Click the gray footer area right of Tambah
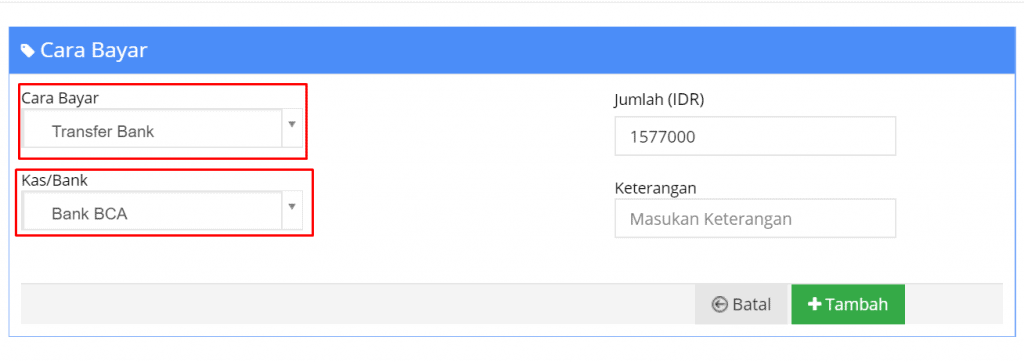This screenshot has height=362, width=1024. pyautogui.click(x=953, y=304)
